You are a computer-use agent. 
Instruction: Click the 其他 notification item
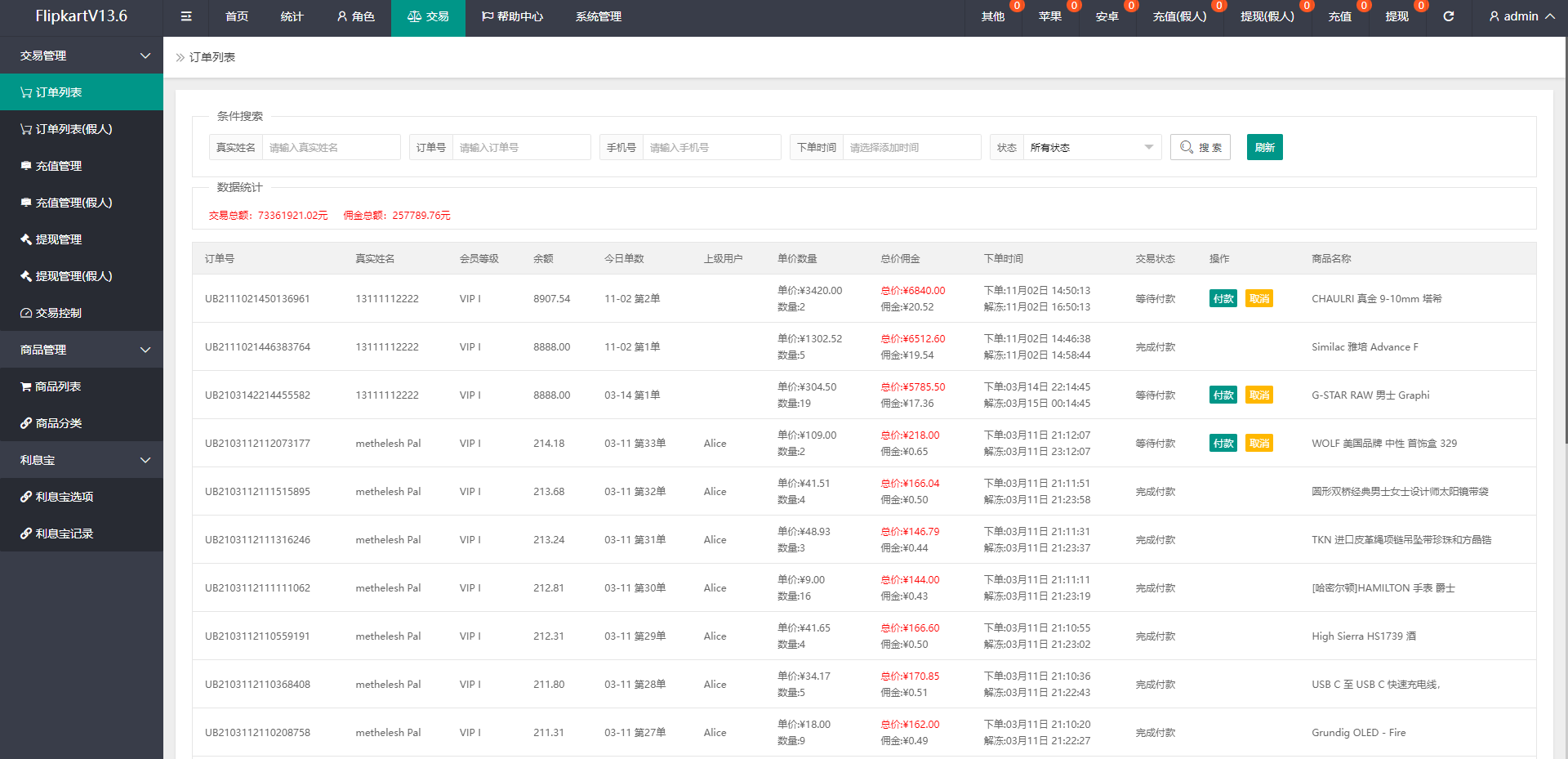point(993,16)
